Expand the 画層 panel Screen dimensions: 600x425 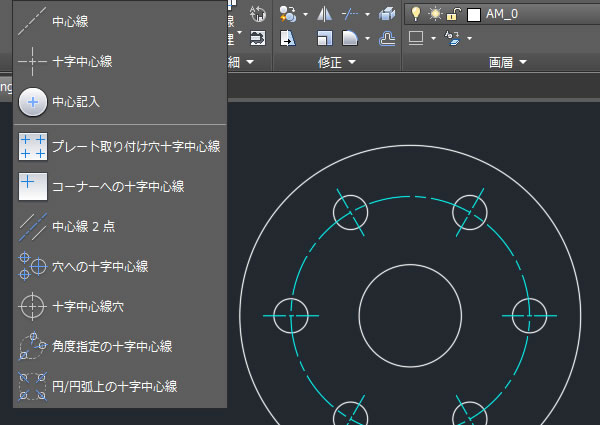(508, 62)
